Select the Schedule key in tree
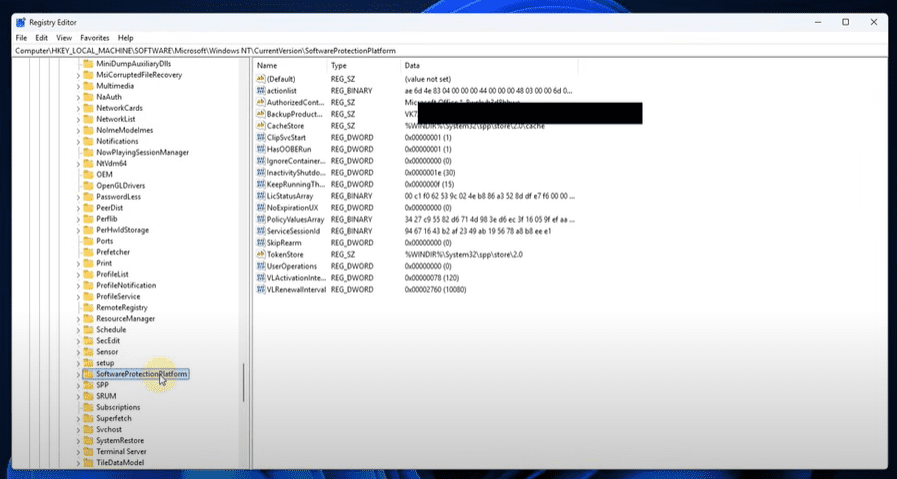Image resolution: width=897 pixels, height=479 pixels. [111, 330]
